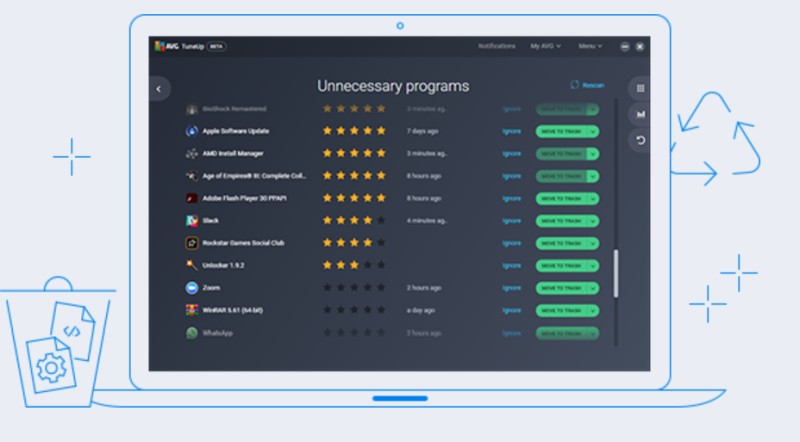The image size is (800, 442).
Task: Open the bar chart icon in right sidebar
Action: (x=640, y=114)
